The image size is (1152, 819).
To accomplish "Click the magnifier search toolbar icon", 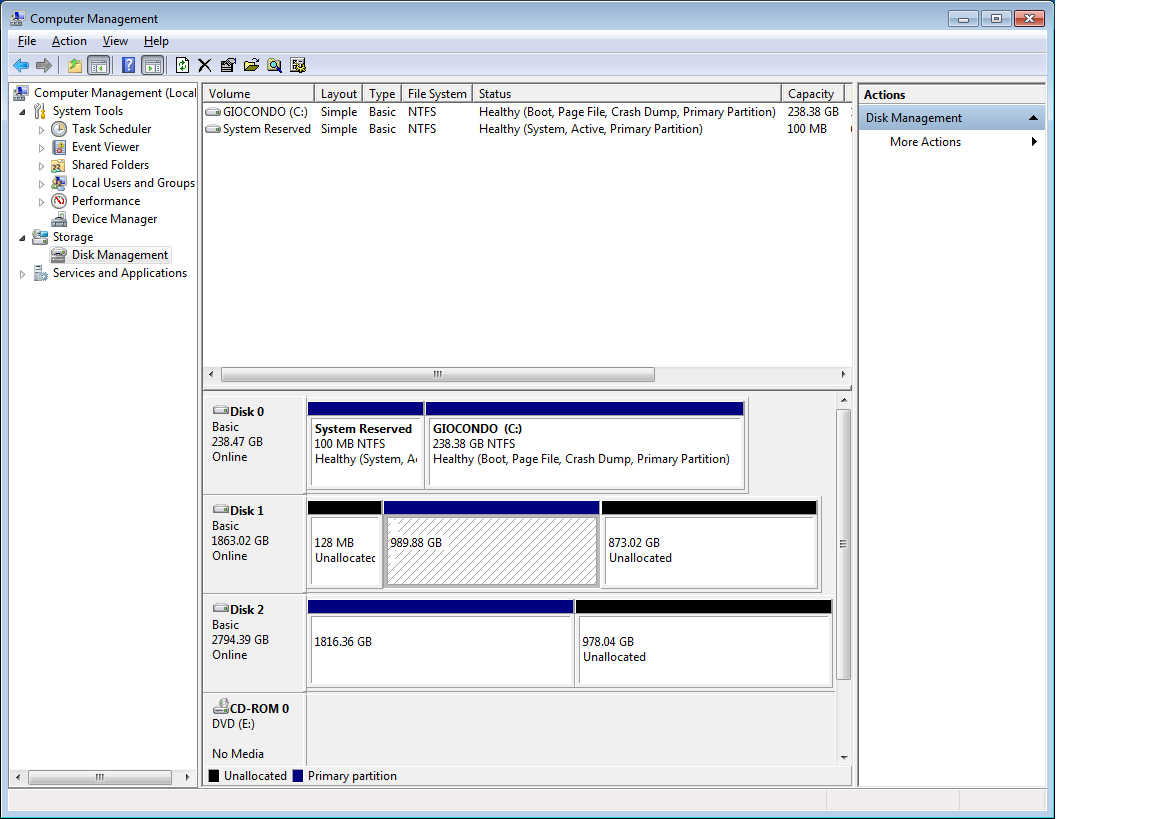I will click(274, 65).
